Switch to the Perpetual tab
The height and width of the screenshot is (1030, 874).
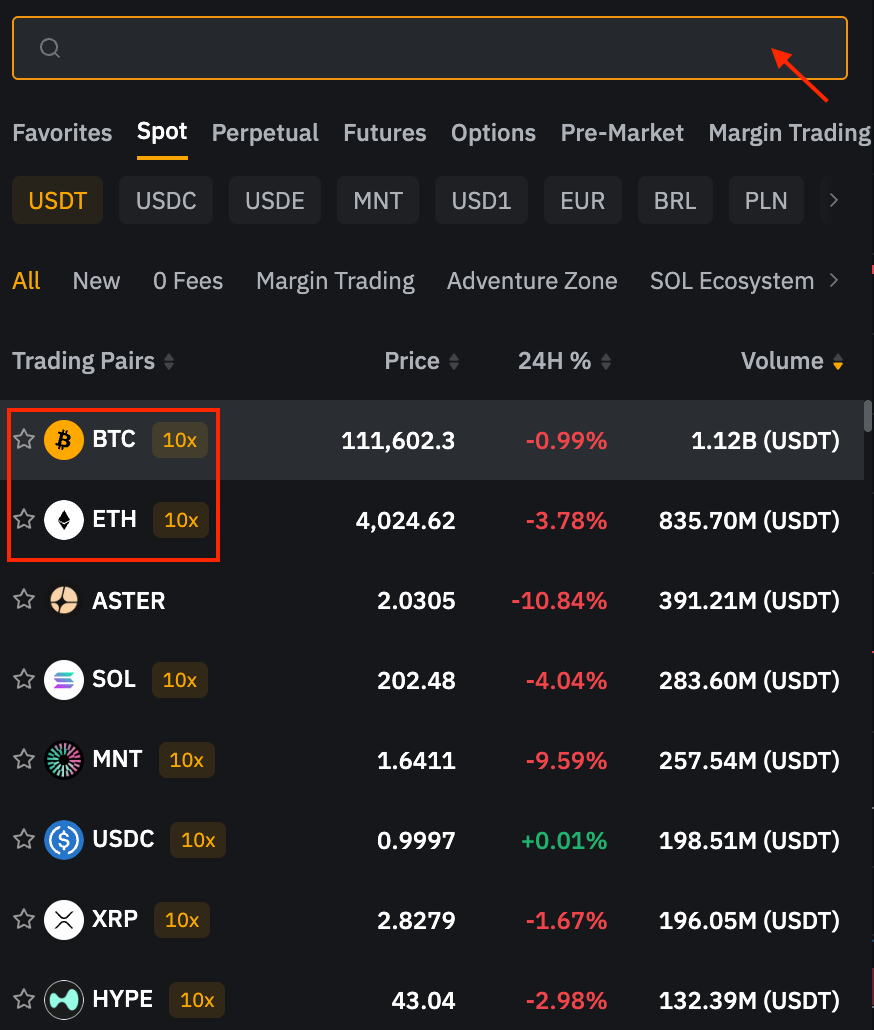click(265, 133)
